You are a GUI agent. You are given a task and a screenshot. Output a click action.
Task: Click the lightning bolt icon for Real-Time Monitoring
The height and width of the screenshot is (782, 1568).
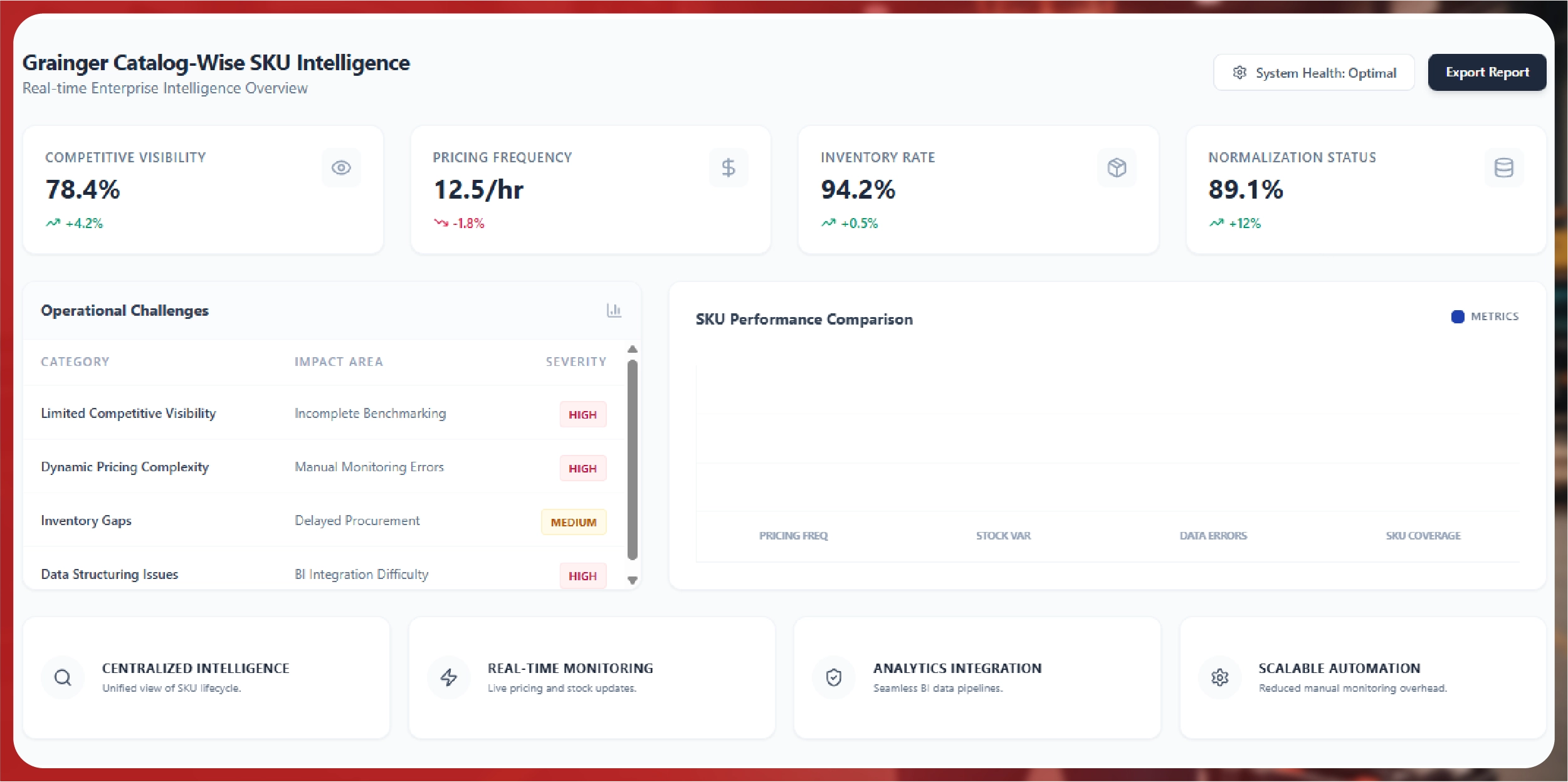448,677
